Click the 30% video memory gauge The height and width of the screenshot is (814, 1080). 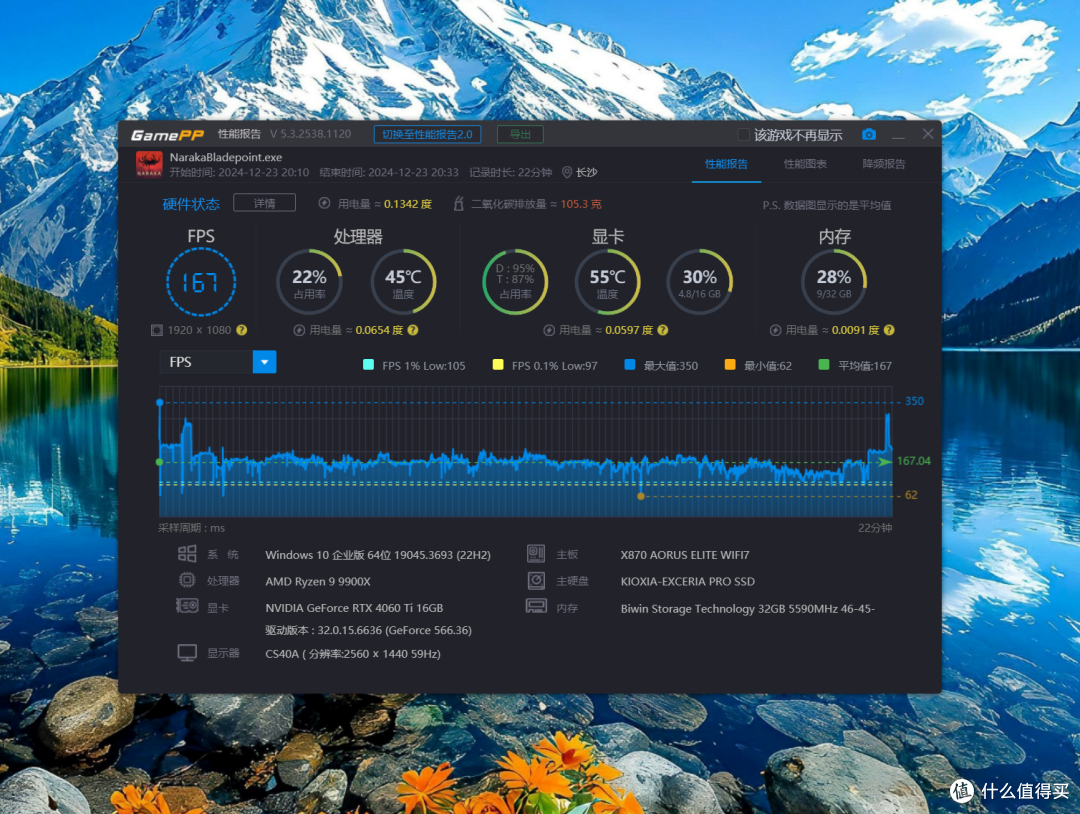pyautogui.click(x=700, y=282)
